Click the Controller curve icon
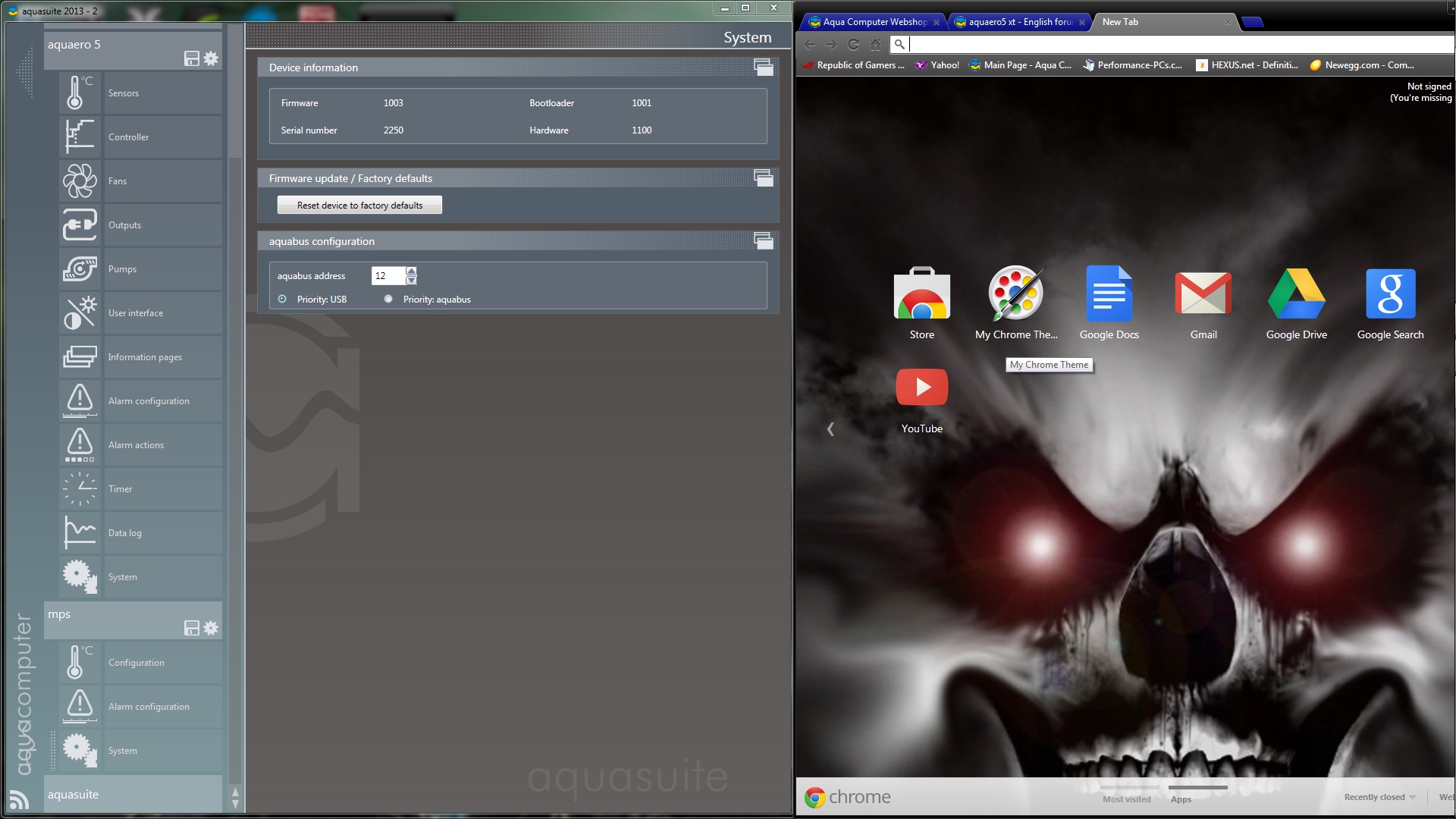The width and height of the screenshot is (1456, 819). 79,136
